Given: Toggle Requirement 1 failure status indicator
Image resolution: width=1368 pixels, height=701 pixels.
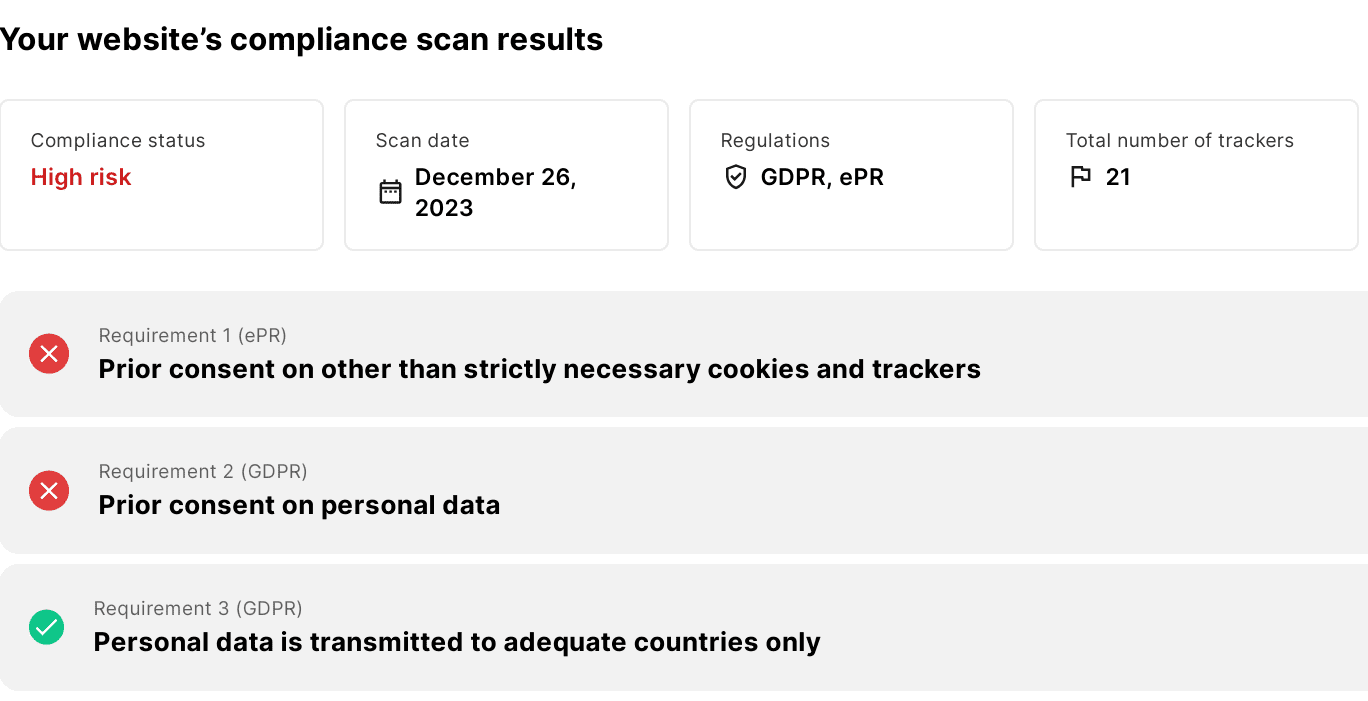Looking at the screenshot, I should 48,354.
